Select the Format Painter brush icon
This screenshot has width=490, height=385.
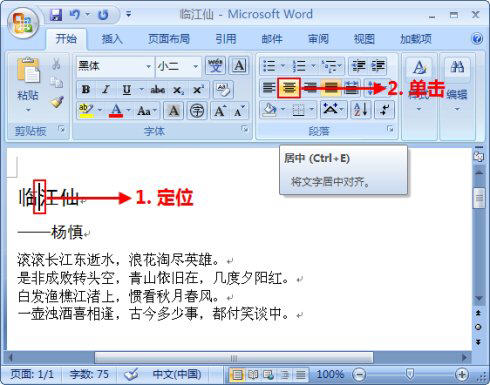(x=57, y=102)
